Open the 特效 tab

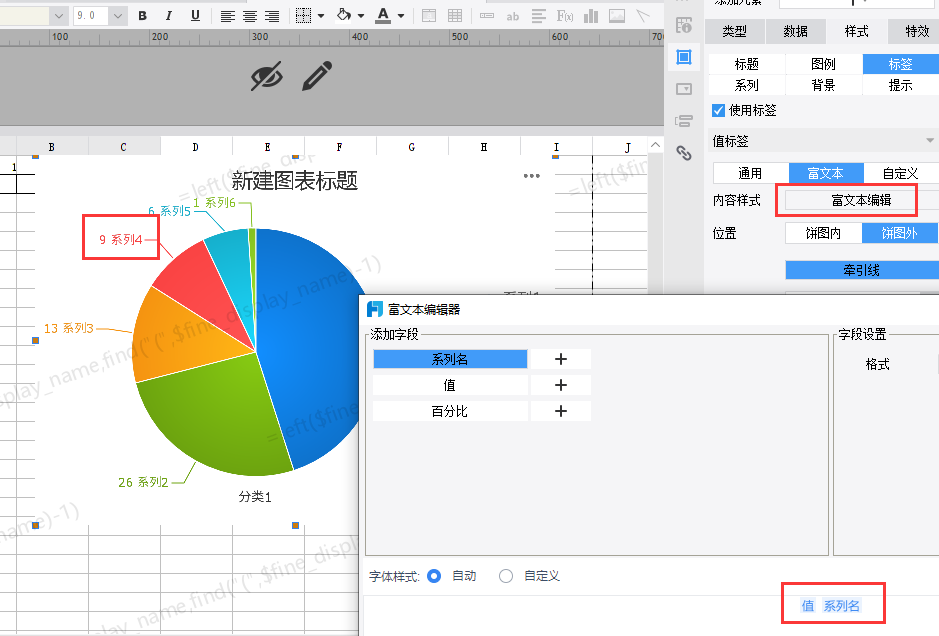916,31
